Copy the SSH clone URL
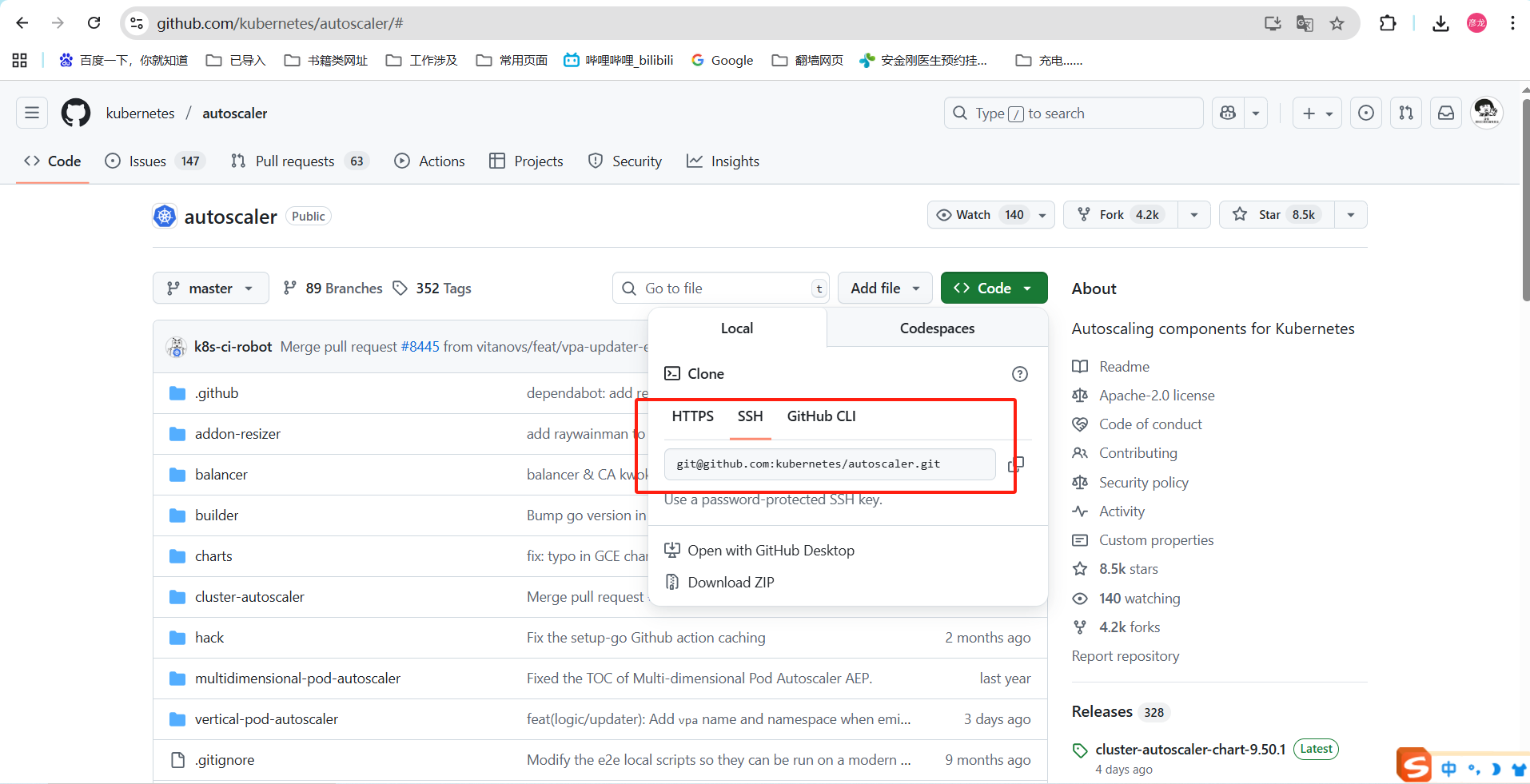Screen dimensions: 1530x784 [x=1016, y=464]
